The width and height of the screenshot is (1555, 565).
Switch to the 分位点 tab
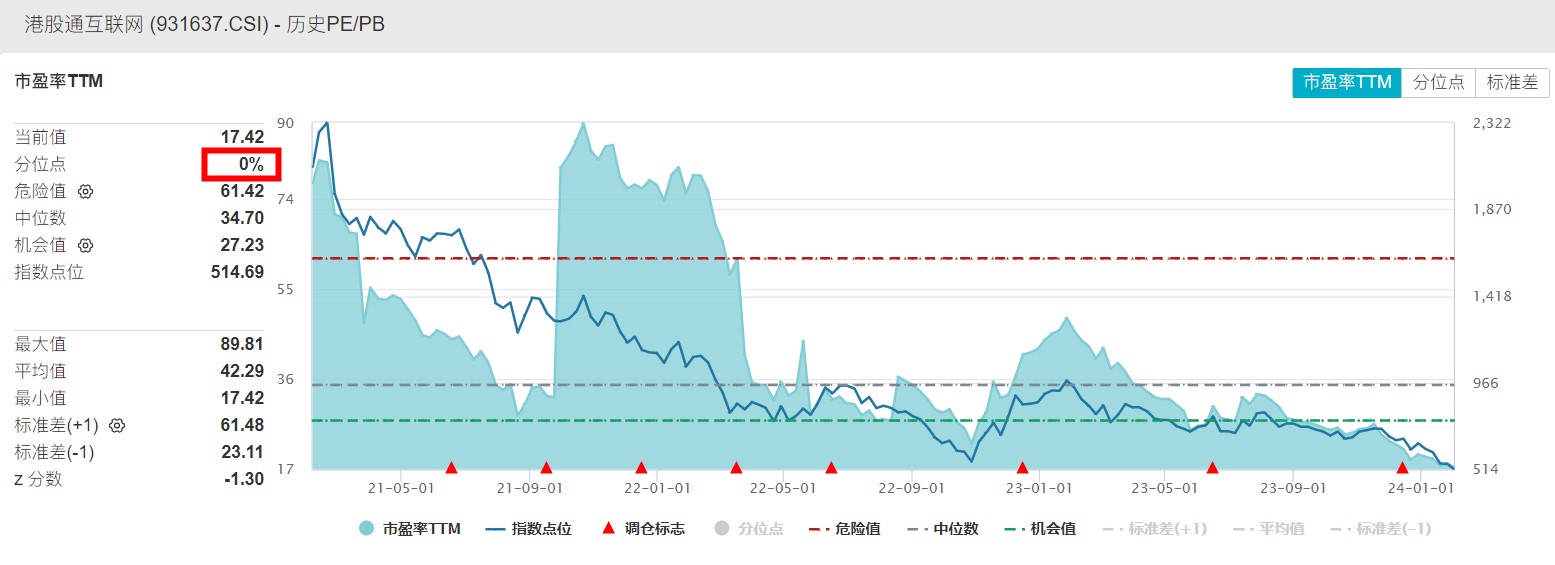(x=1438, y=83)
